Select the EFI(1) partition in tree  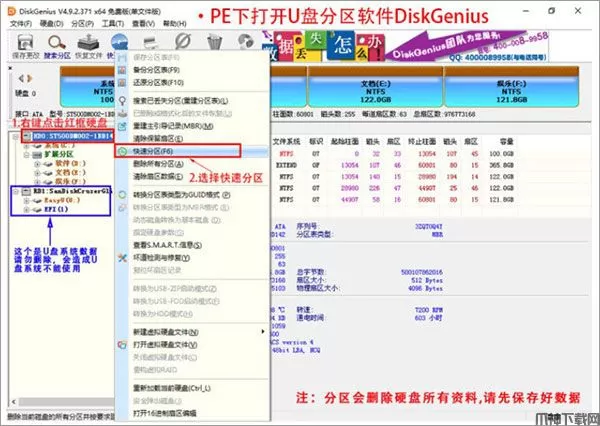[54, 212]
